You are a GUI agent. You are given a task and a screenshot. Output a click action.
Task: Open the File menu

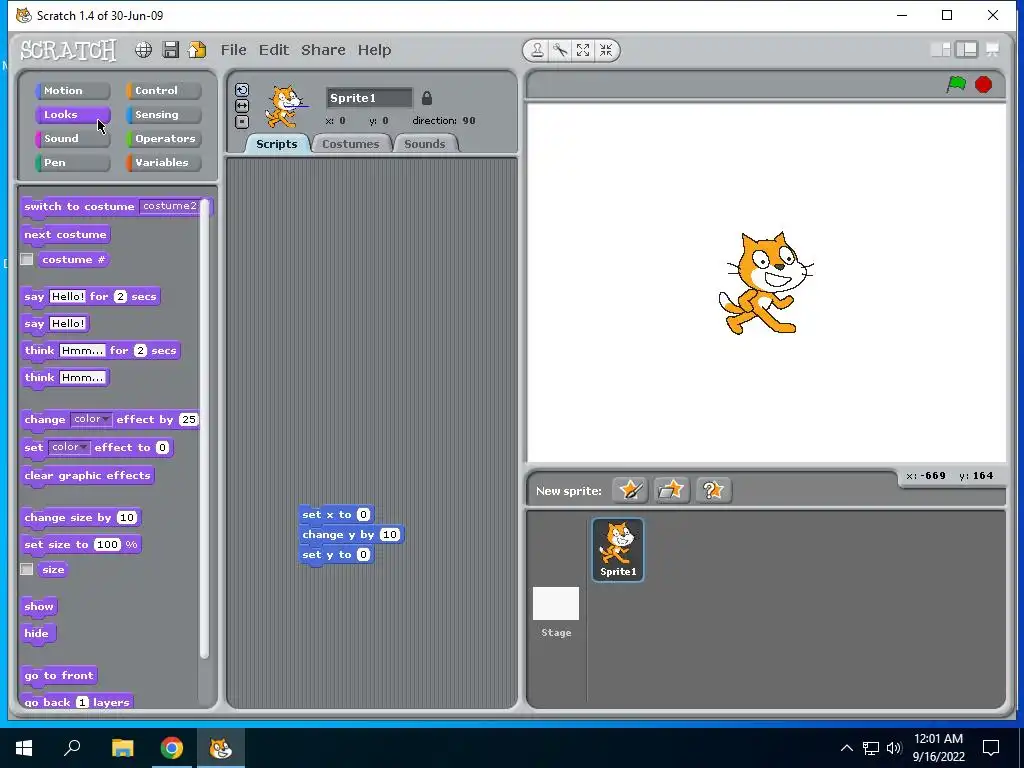click(233, 50)
